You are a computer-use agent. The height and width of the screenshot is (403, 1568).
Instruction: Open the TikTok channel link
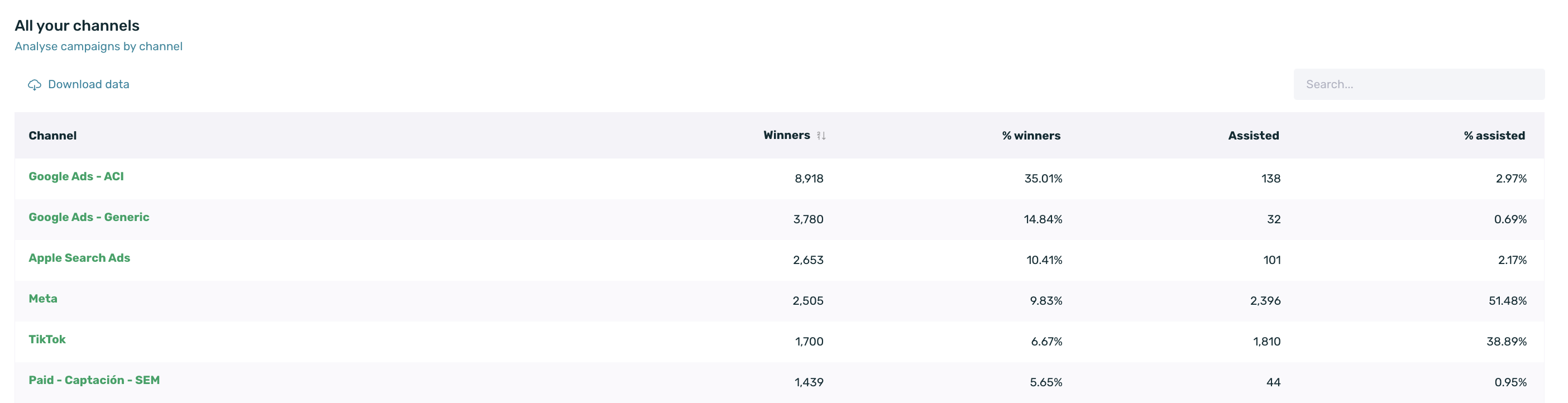tap(47, 339)
